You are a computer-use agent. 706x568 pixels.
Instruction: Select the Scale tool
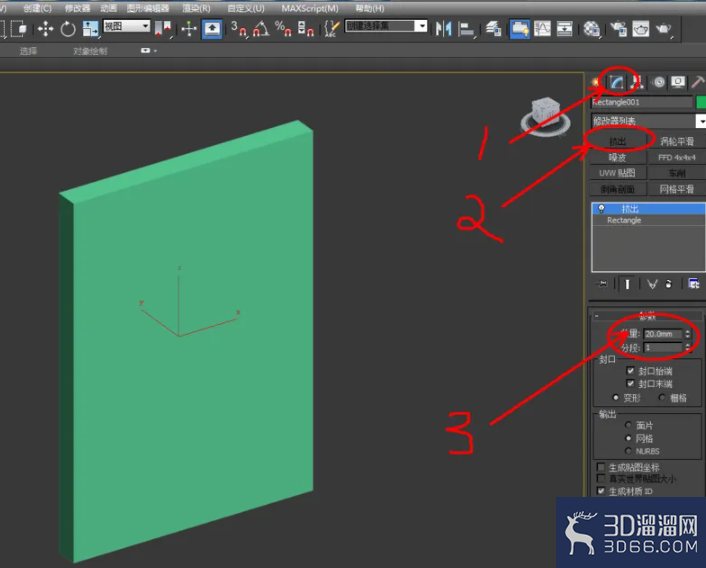click(90, 29)
